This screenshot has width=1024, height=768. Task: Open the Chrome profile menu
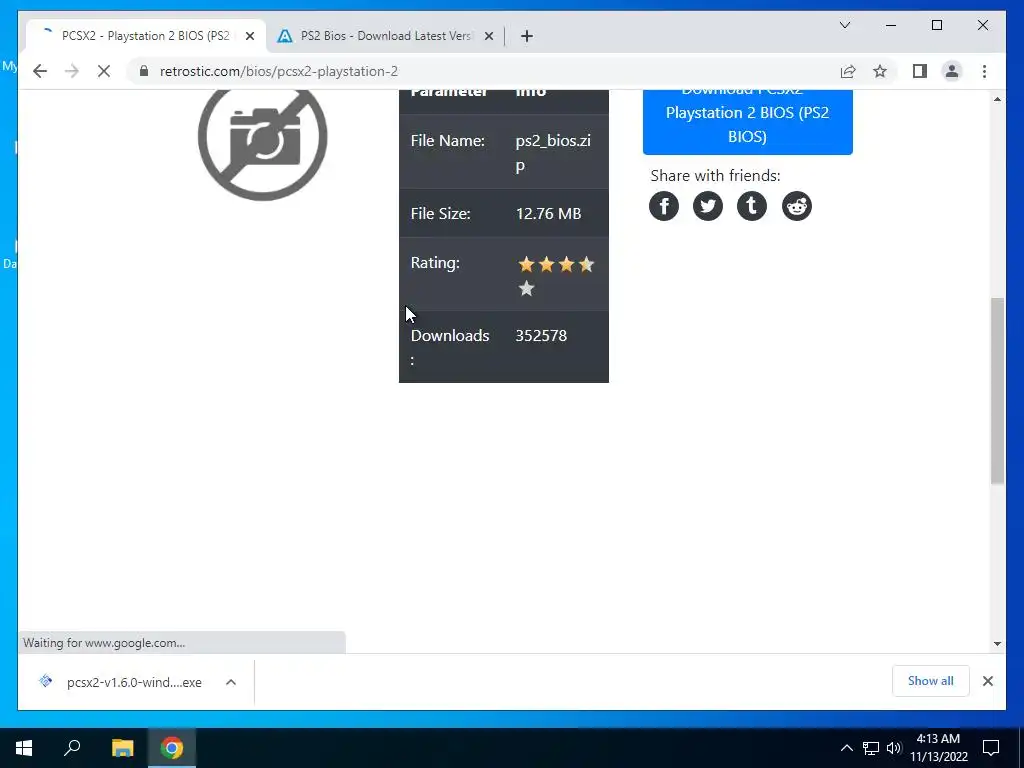[952, 71]
